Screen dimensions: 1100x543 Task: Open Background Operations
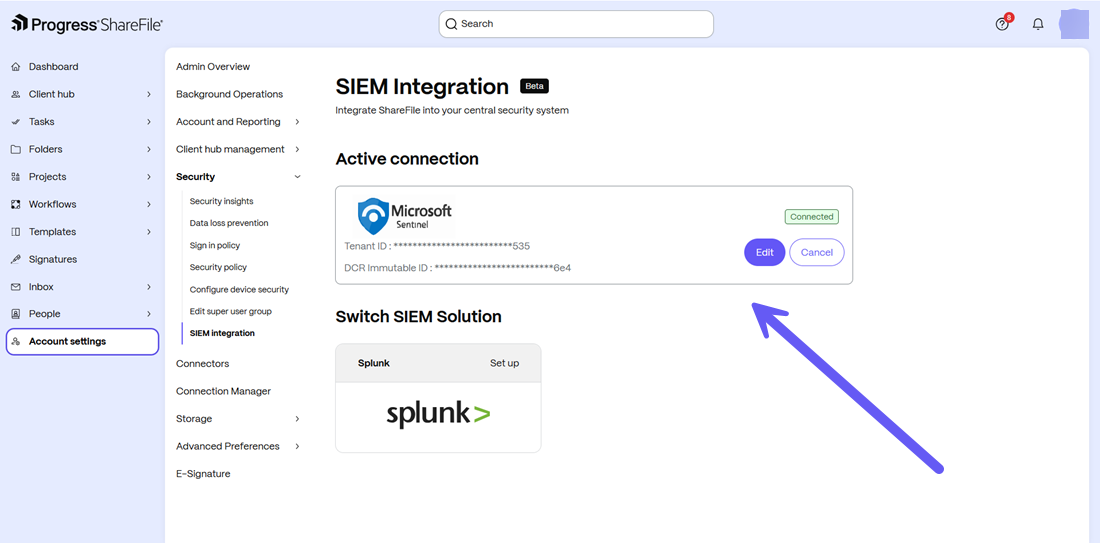click(x=229, y=94)
